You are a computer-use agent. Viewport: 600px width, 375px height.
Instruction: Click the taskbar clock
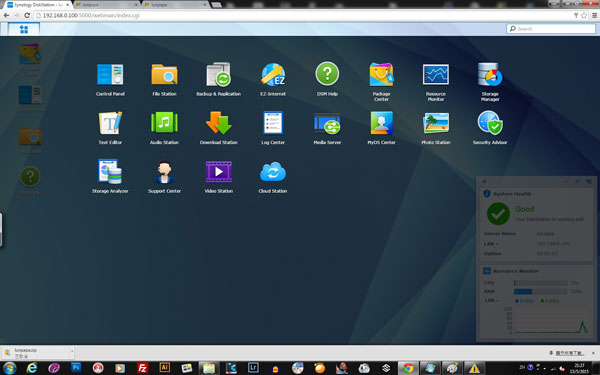coord(579,368)
